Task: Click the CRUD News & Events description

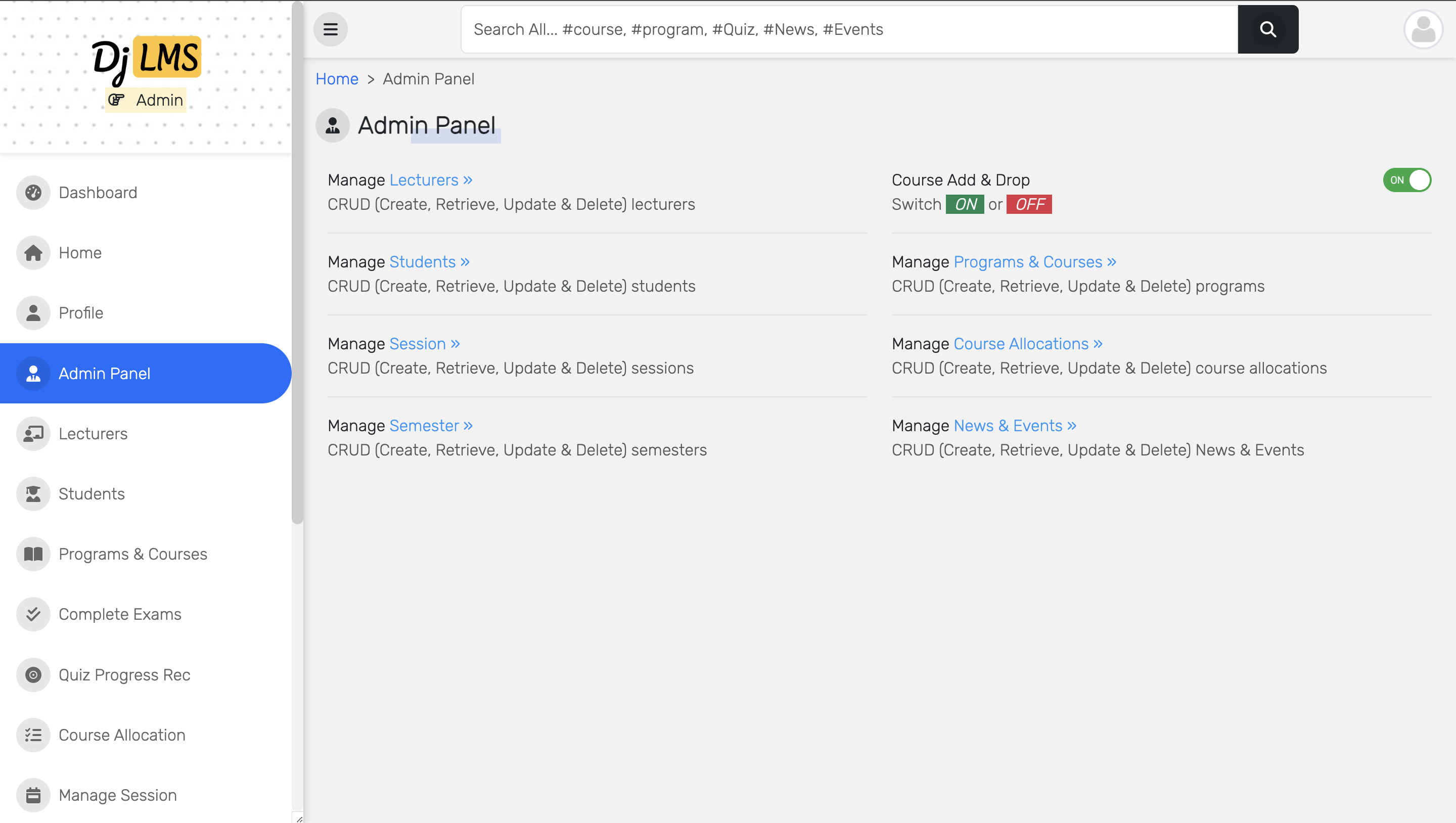Action: [x=1098, y=450]
